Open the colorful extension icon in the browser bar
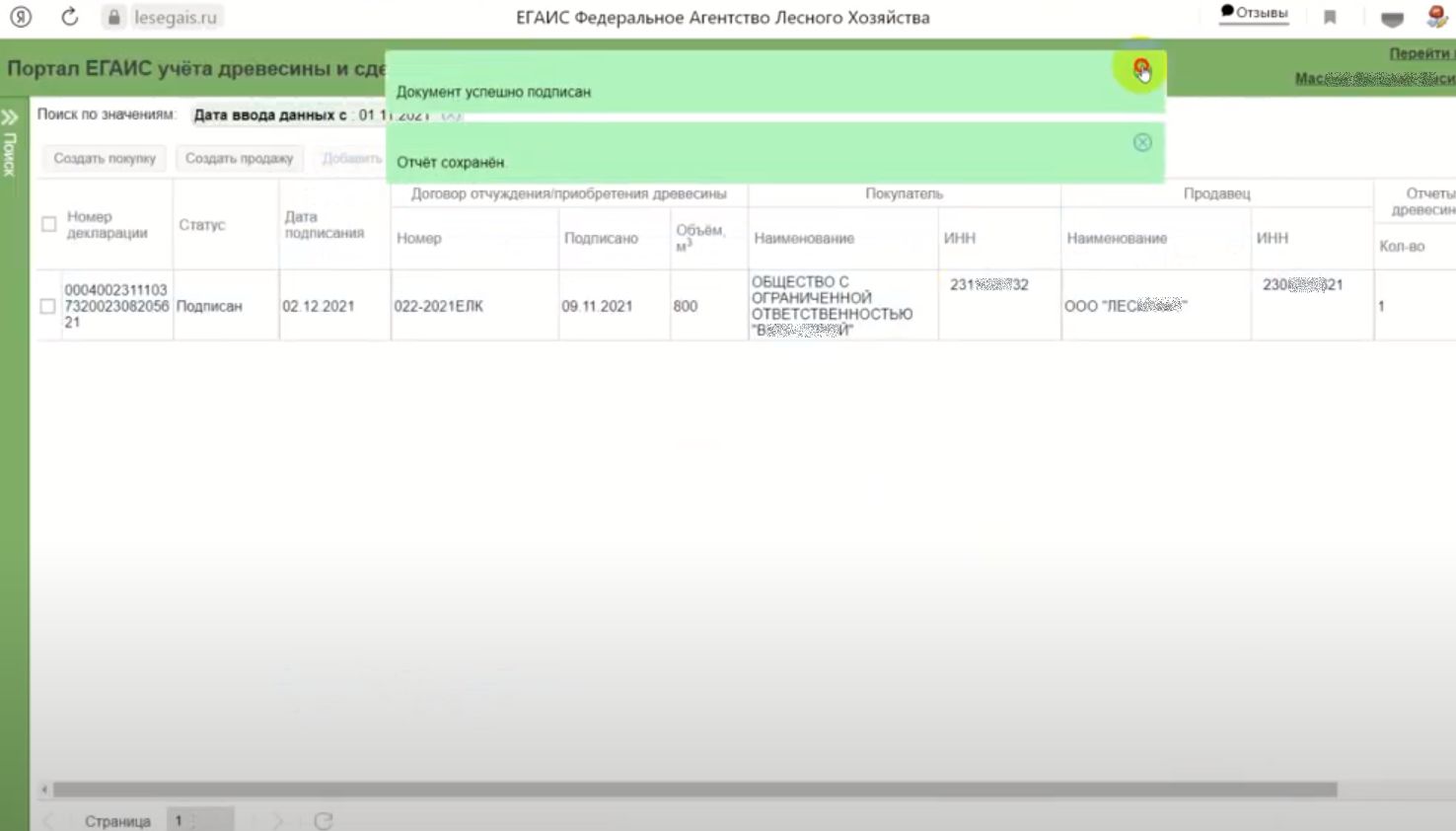This screenshot has width=1456, height=831. click(1437, 16)
